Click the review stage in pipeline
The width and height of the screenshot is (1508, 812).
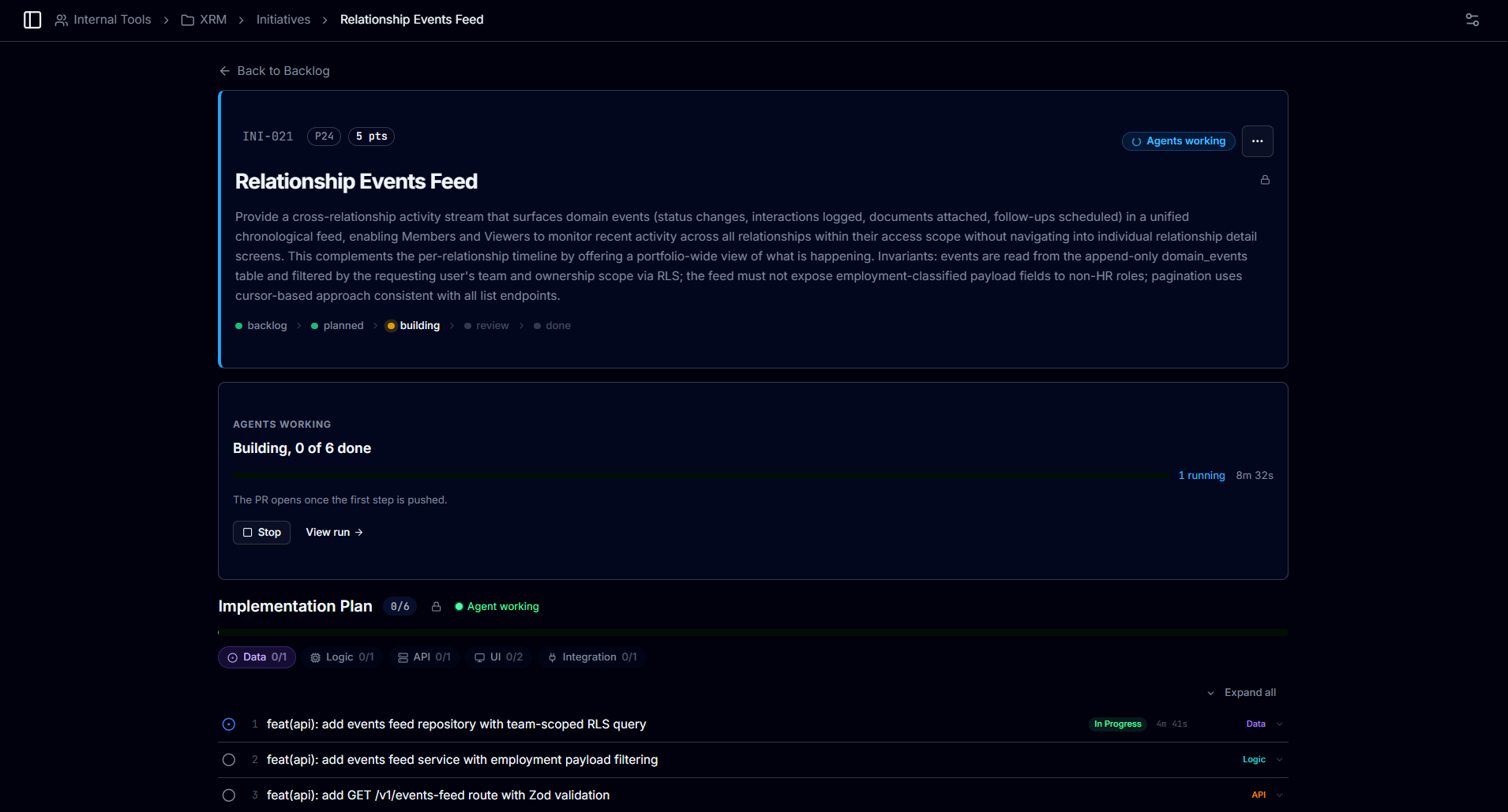coord(486,326)
